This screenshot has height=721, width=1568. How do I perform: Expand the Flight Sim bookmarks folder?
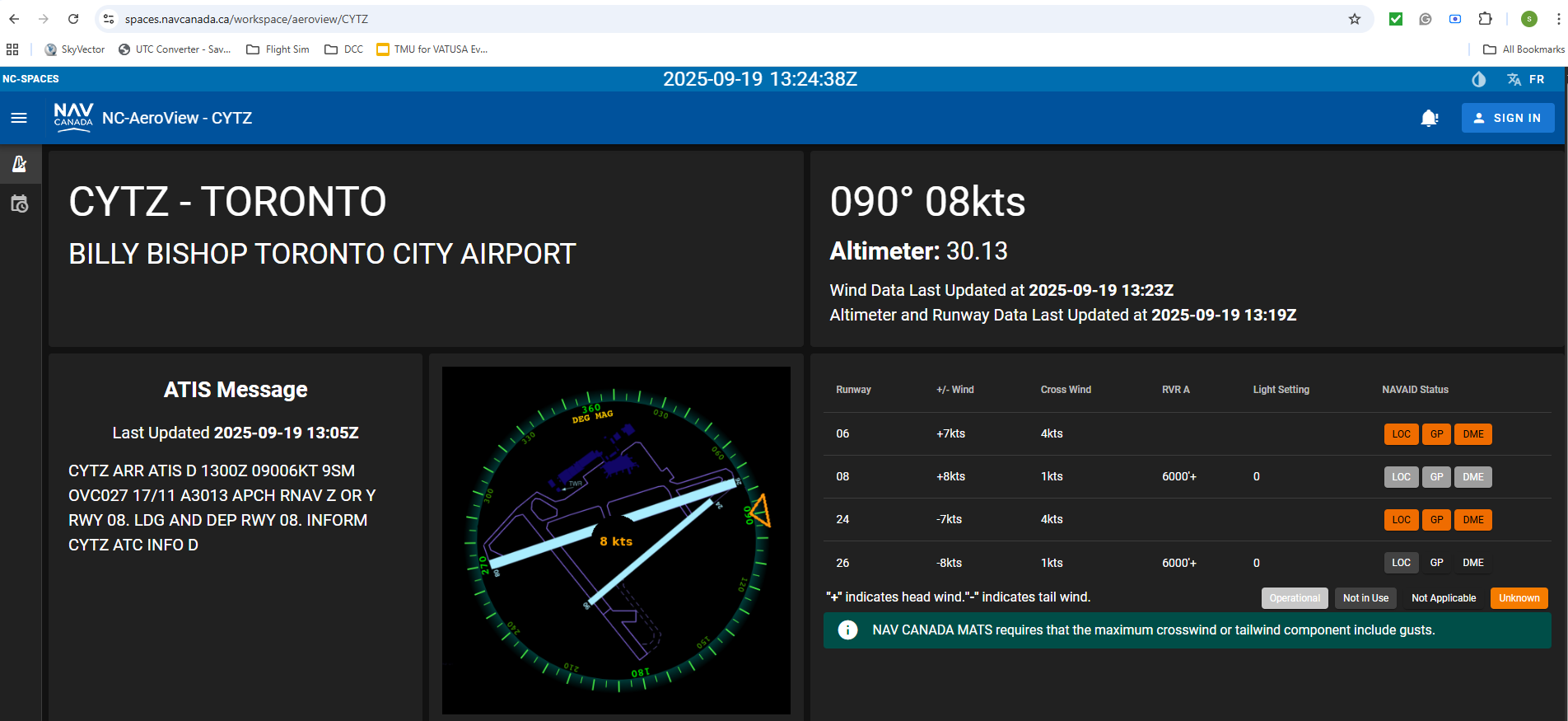coord(278,49)
